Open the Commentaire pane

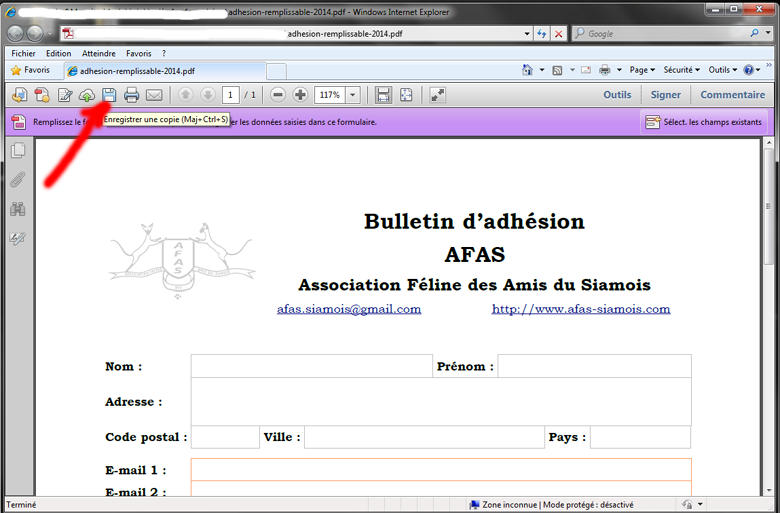[733, 95]
